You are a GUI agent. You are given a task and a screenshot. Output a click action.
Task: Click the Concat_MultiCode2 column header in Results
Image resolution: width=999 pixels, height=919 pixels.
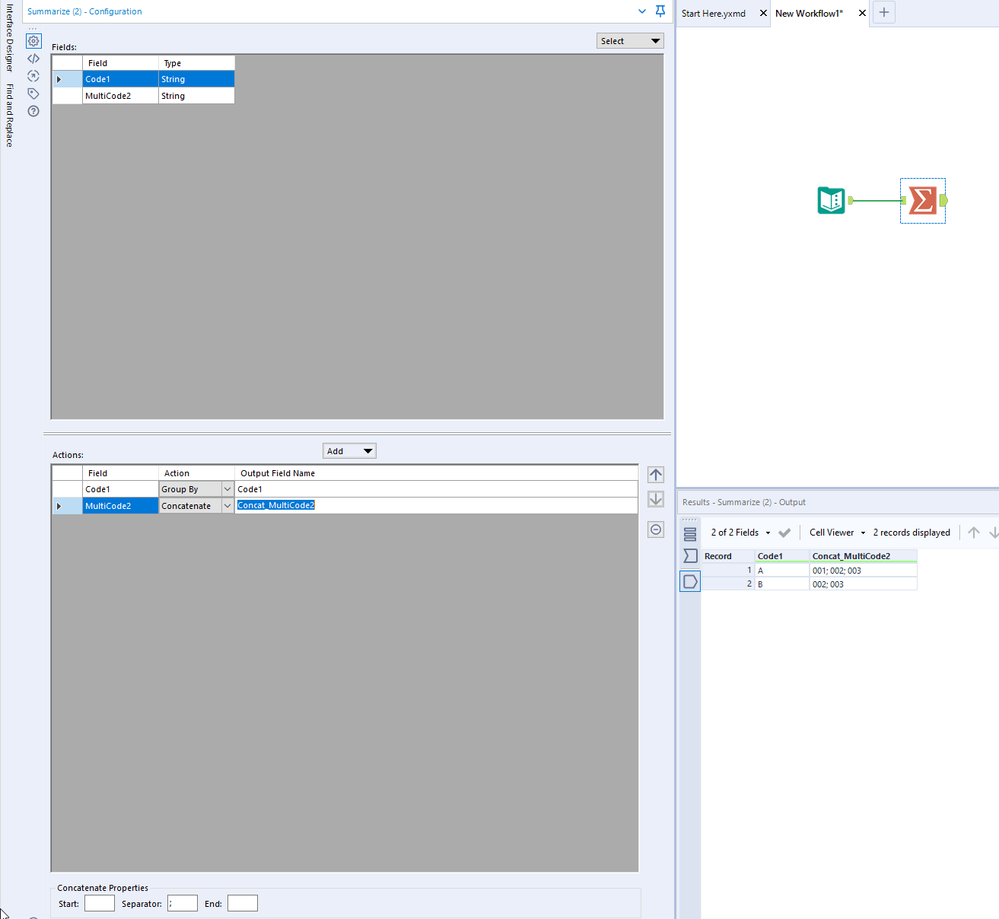tap(863, 556)
